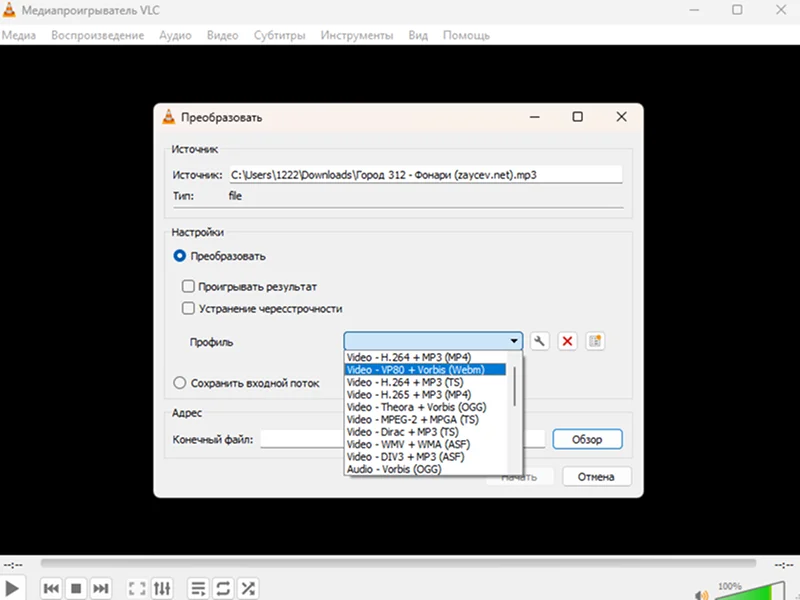This screenshot has height=600, width=800.
Task: Open the Вид menu
Action: pyautogui.click(x=418, y=35)
